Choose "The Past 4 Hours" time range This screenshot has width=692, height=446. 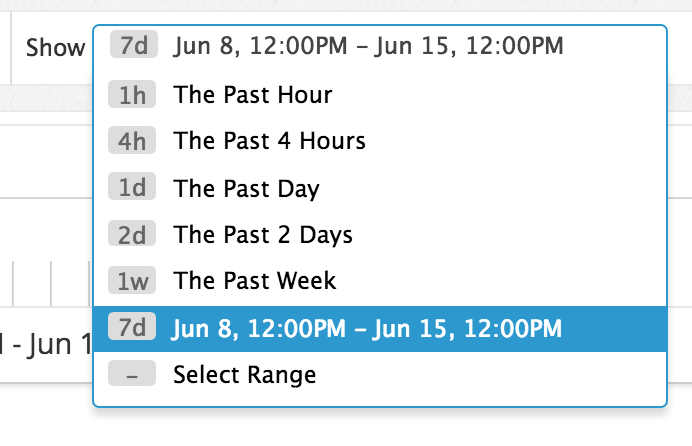pos(269,141)
